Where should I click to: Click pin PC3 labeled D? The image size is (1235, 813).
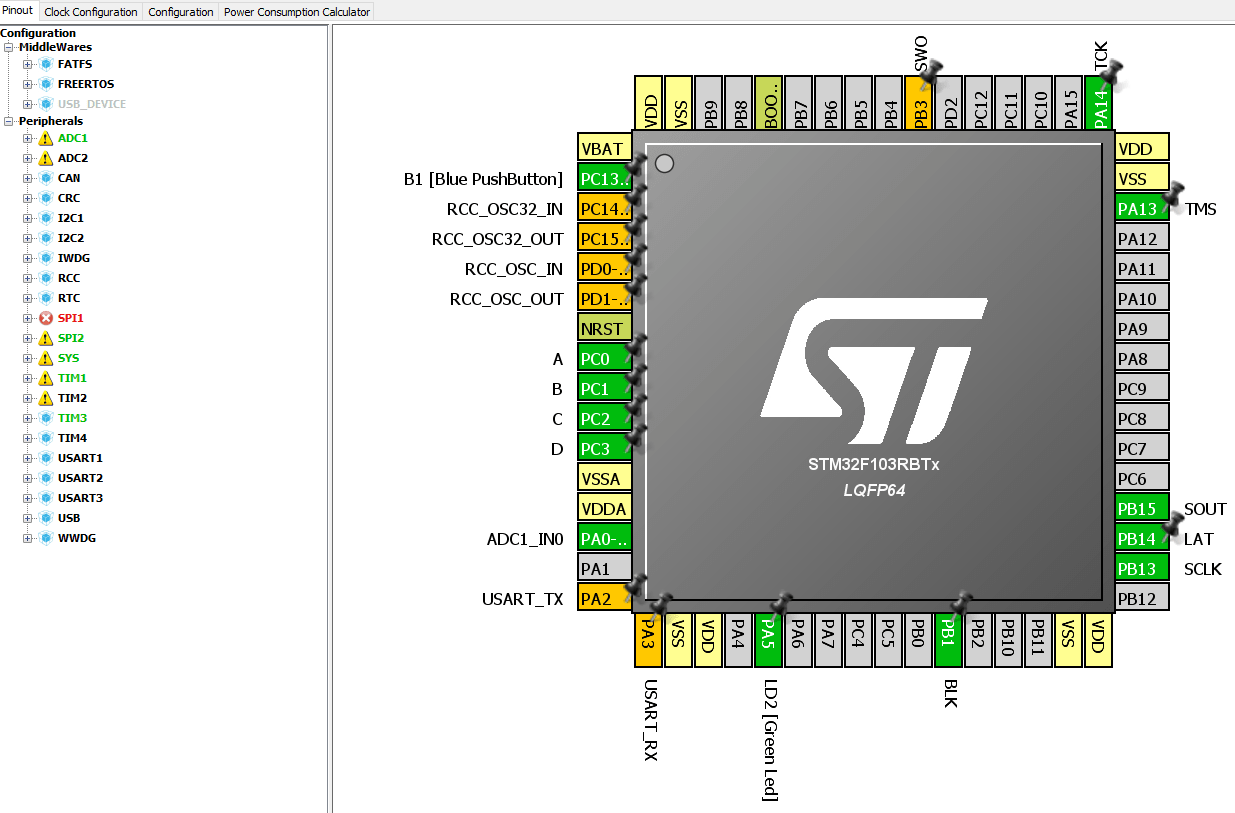(x=605, y=449)
